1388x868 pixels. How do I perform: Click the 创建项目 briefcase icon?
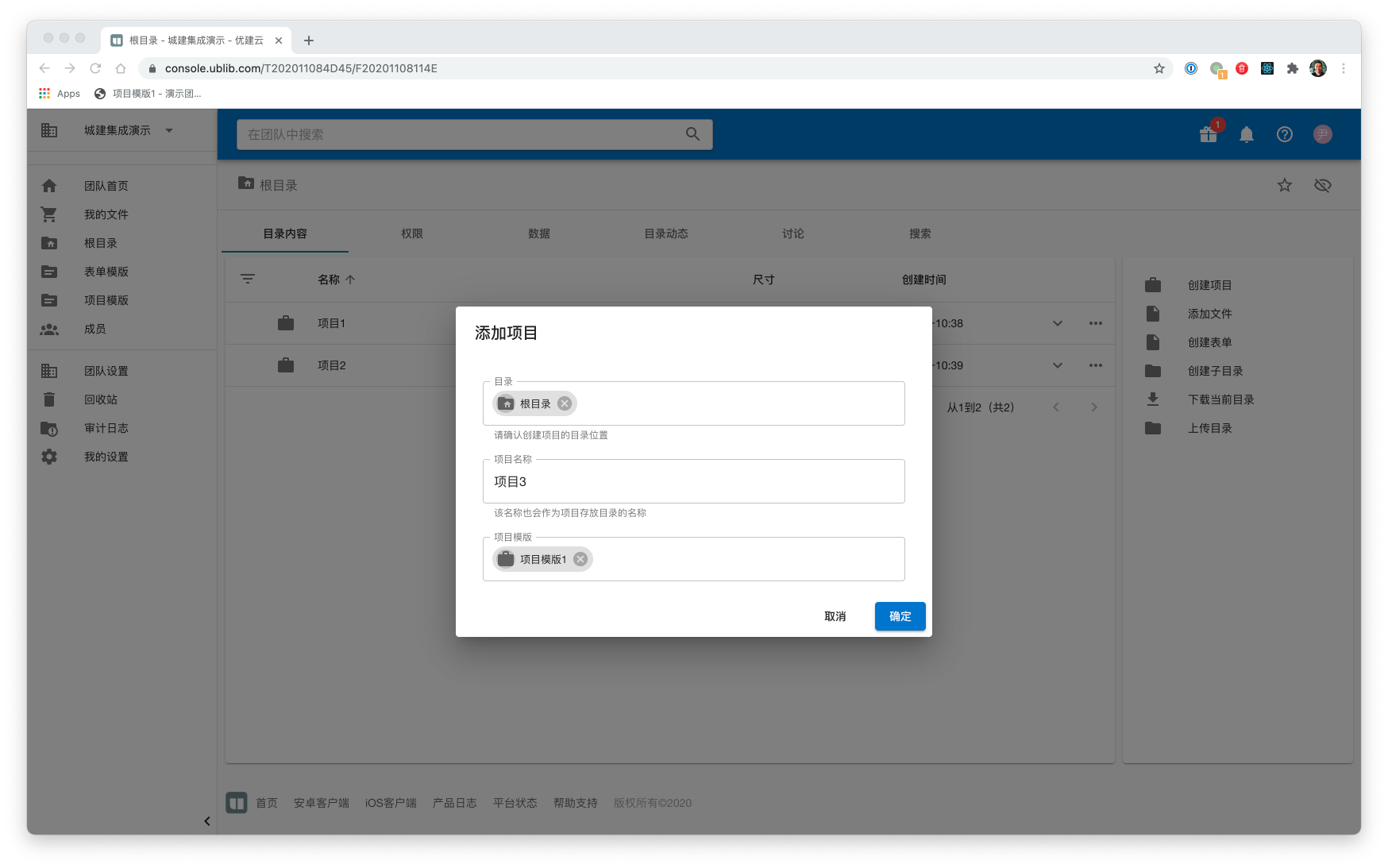point(1153,285)
